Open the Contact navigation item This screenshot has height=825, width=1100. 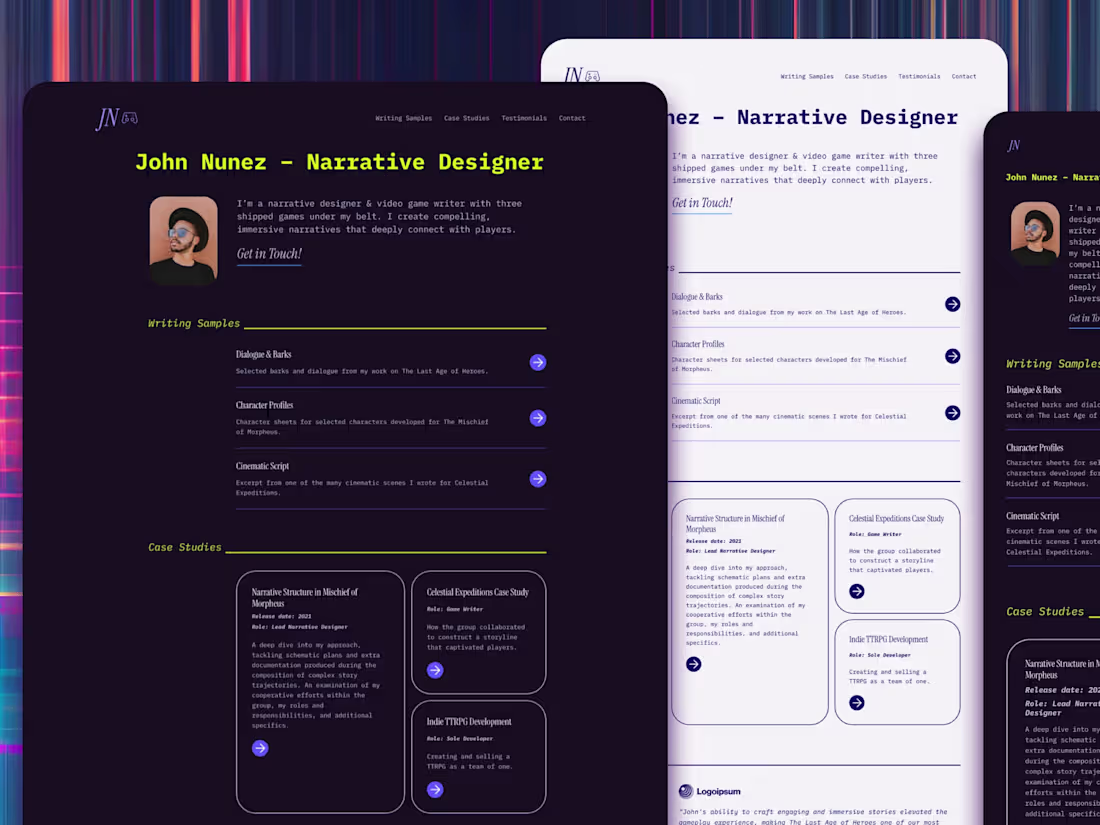[x=572, y=117]
